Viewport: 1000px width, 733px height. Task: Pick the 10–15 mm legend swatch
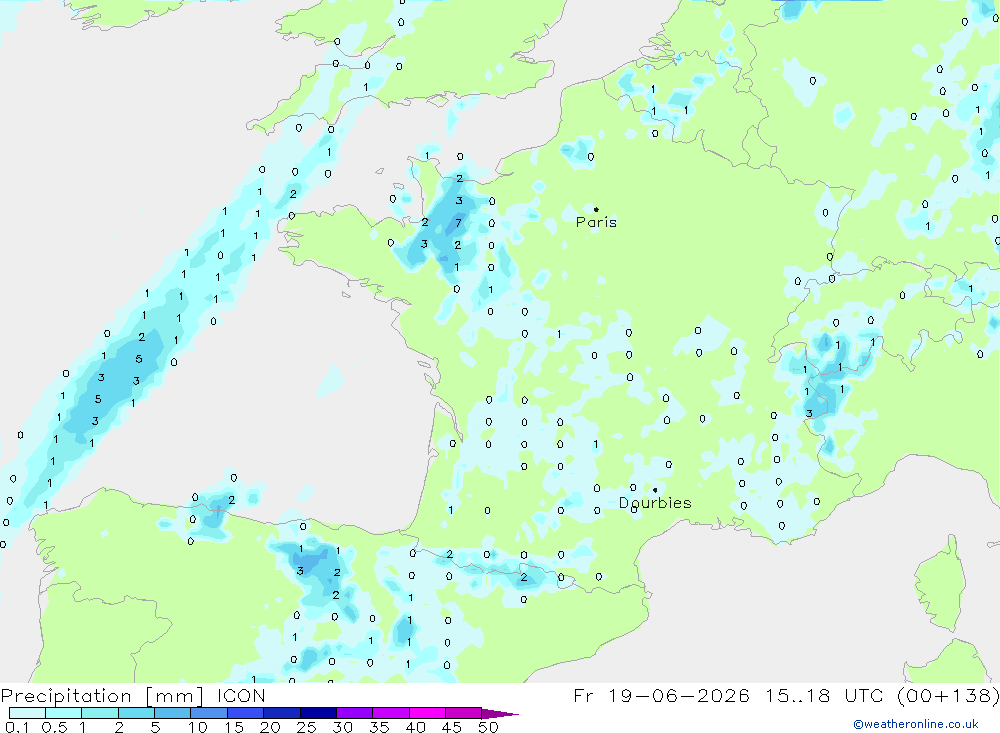[209, 713]
